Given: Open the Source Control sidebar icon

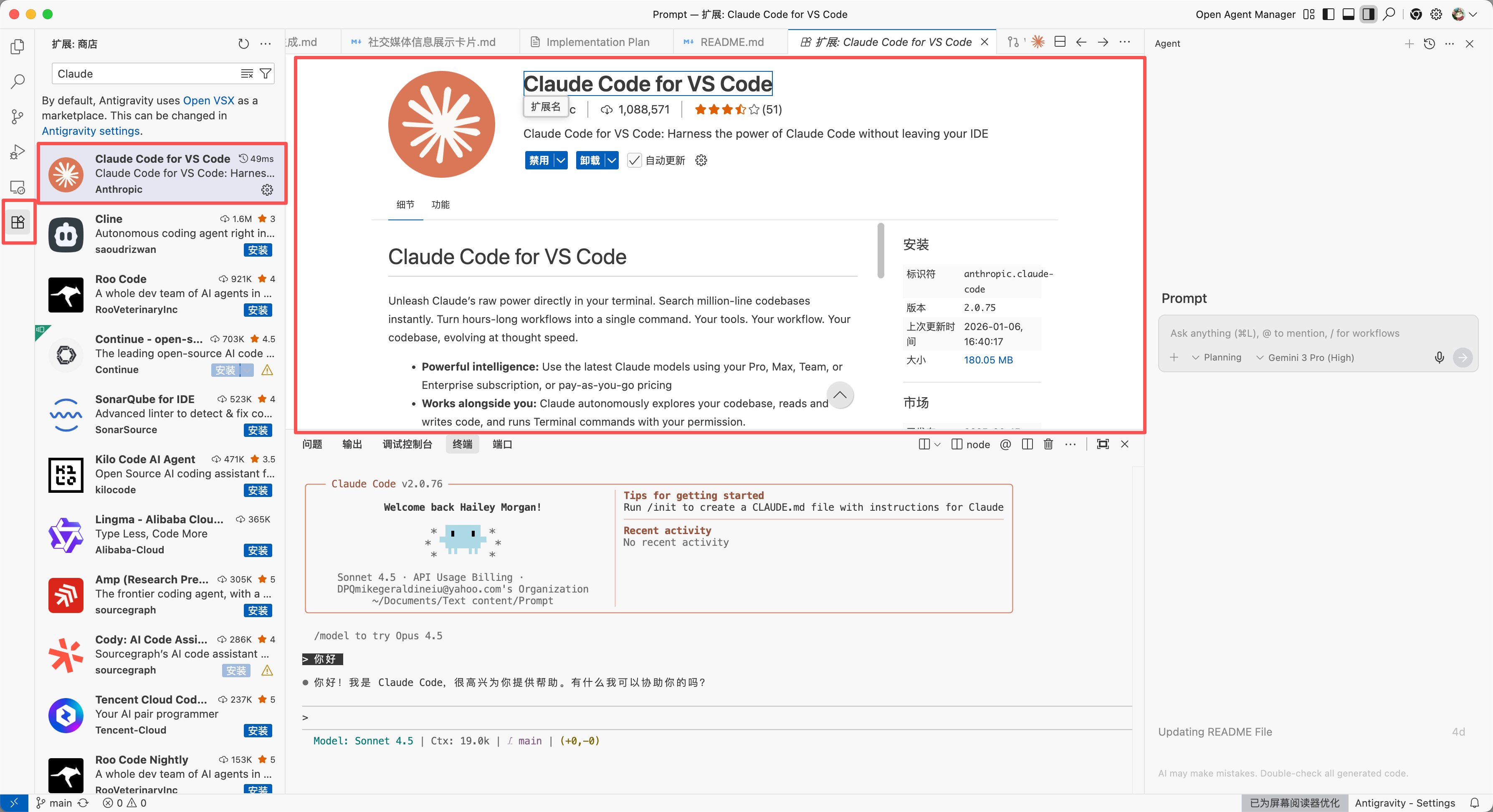Looking at the screenshot, I should [x=18, y=116].
